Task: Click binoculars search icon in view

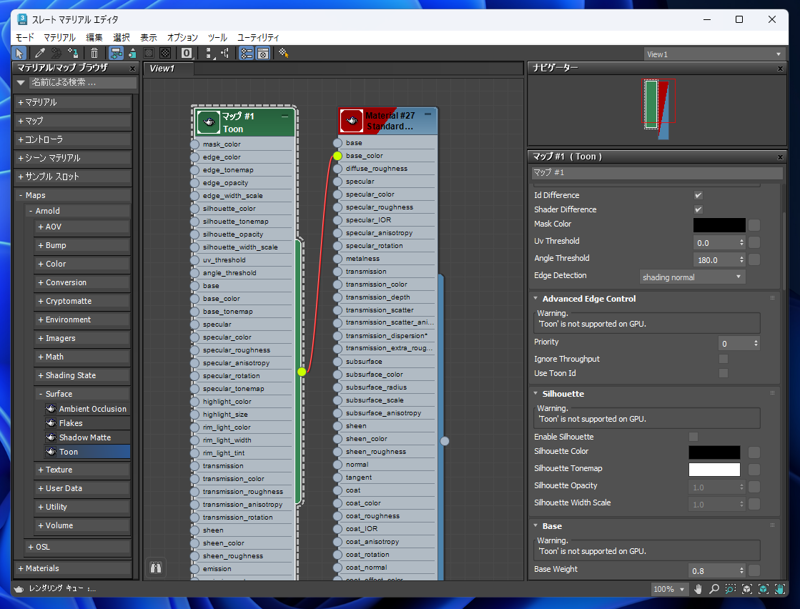Action: coord(156,568)
